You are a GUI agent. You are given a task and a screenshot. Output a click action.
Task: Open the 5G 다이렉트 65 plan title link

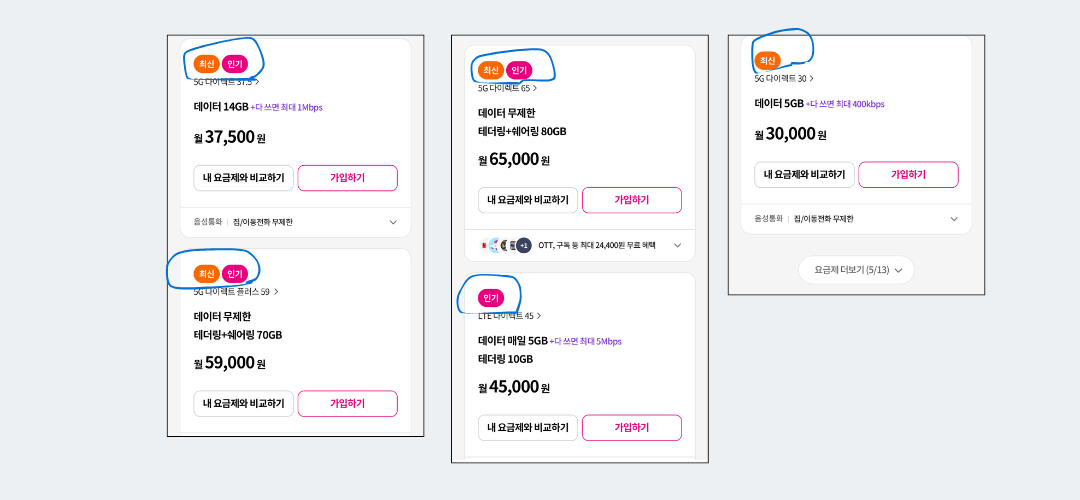click(507, 88)
